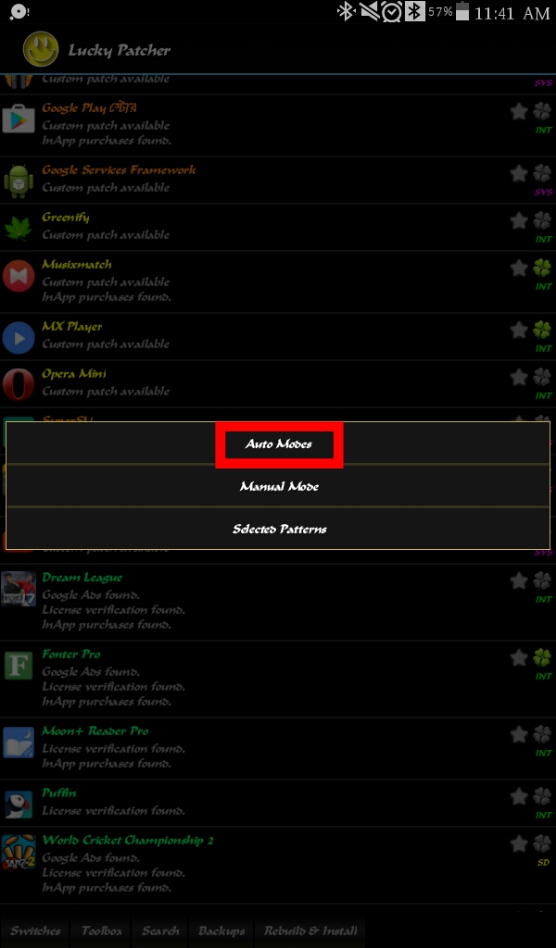556x948 pixels.
Task: Select the MX Player play icon
Action: (x=18, y=337)
